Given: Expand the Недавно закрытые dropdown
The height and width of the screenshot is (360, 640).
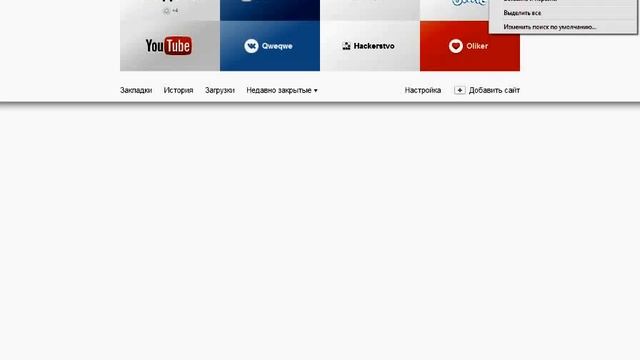Looking at the screenshot, I should (282, 90).
